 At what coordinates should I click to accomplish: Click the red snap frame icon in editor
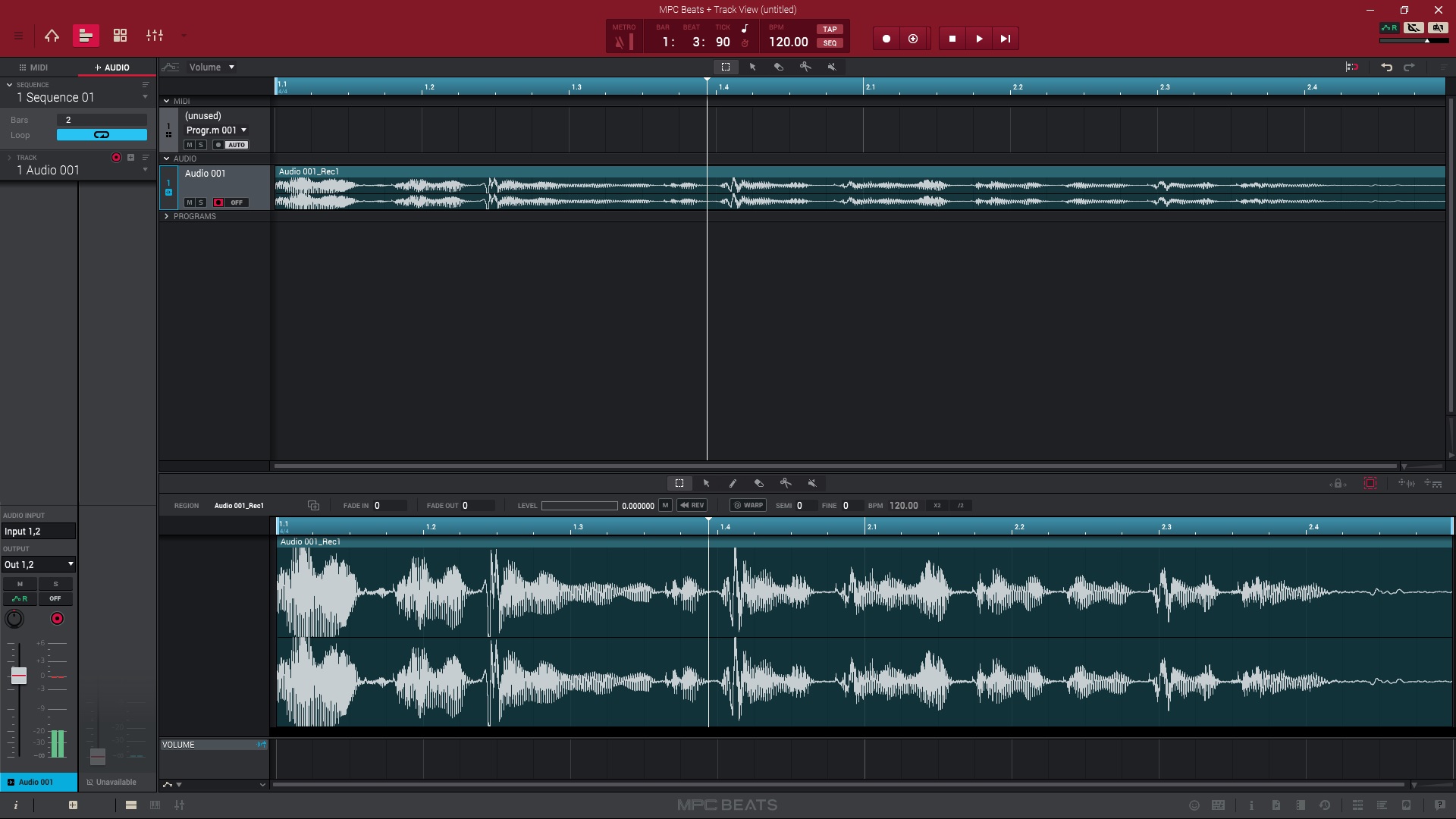pos(1370,483)
